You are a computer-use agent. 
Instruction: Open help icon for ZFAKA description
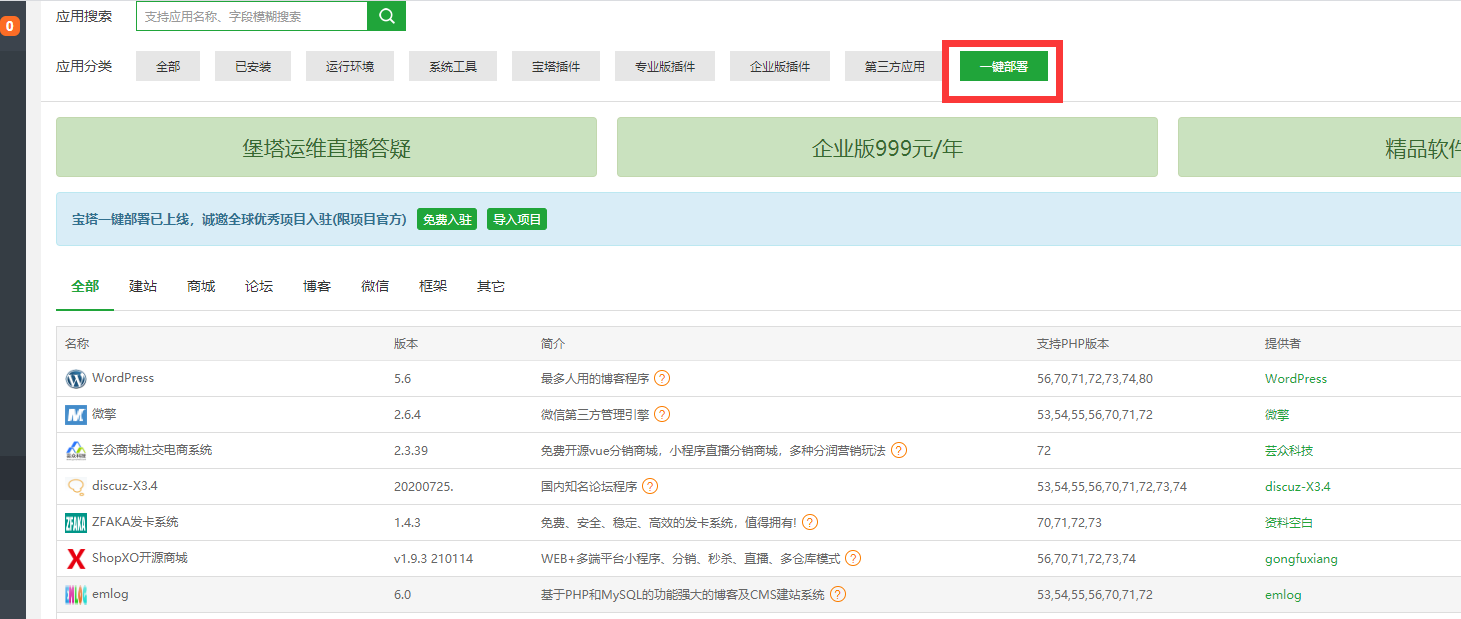[x=810, y=523]
